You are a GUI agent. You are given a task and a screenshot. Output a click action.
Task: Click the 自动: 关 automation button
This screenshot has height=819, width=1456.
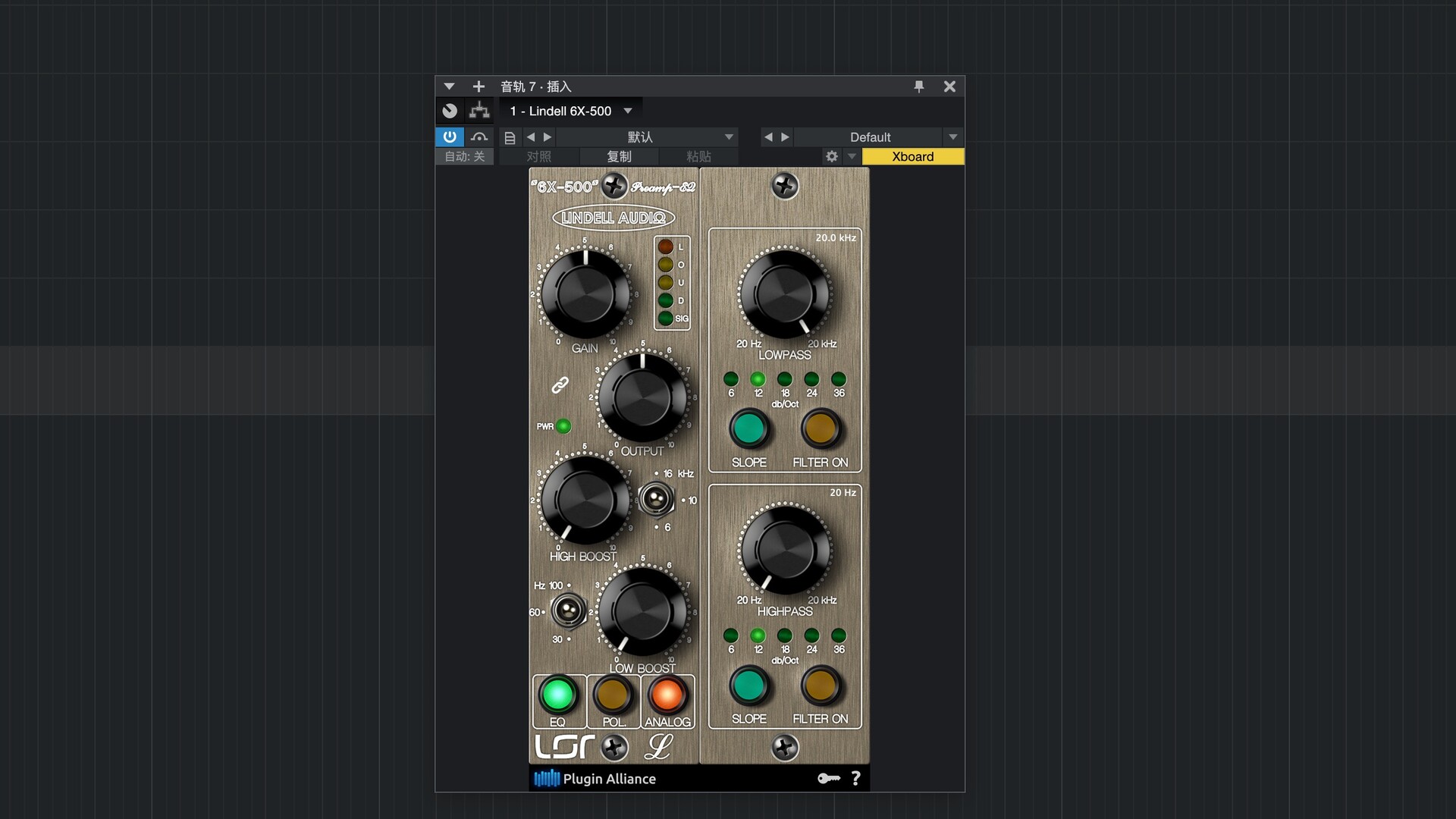464,156
